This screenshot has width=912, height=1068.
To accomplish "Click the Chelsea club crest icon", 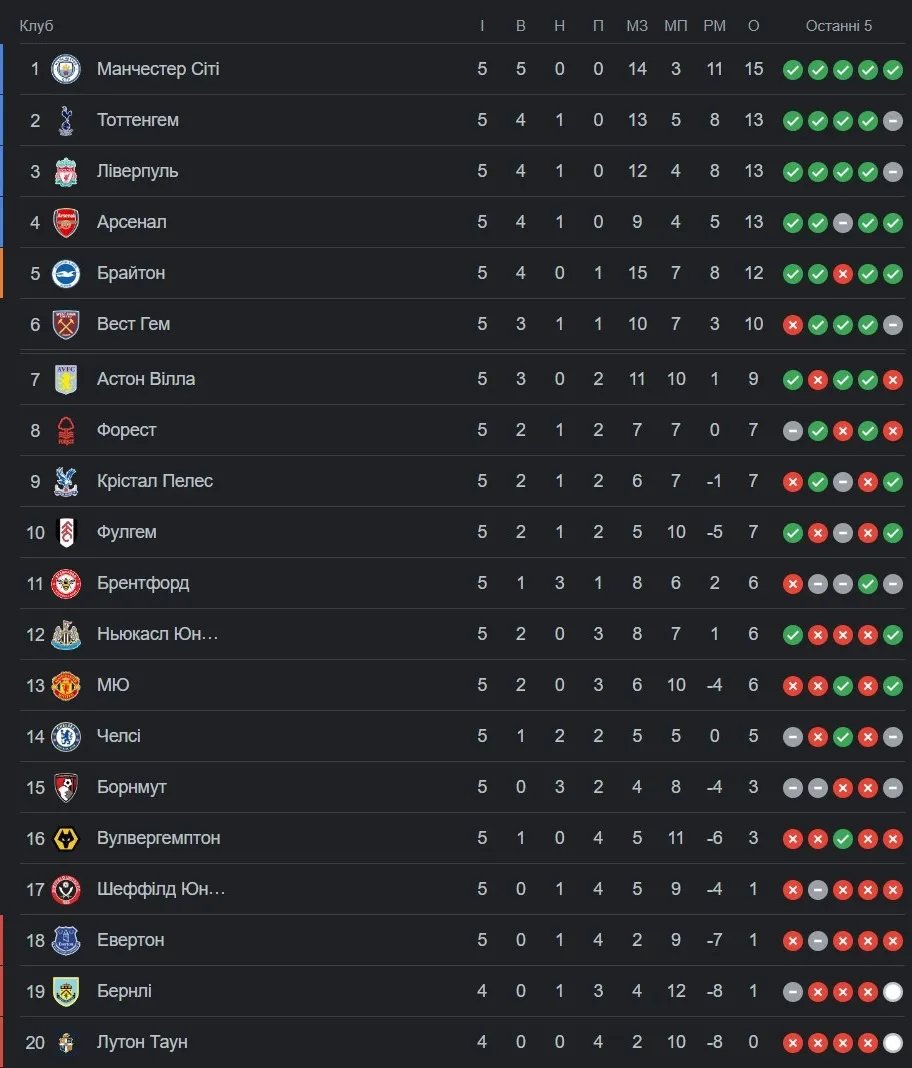I will 66,736.
